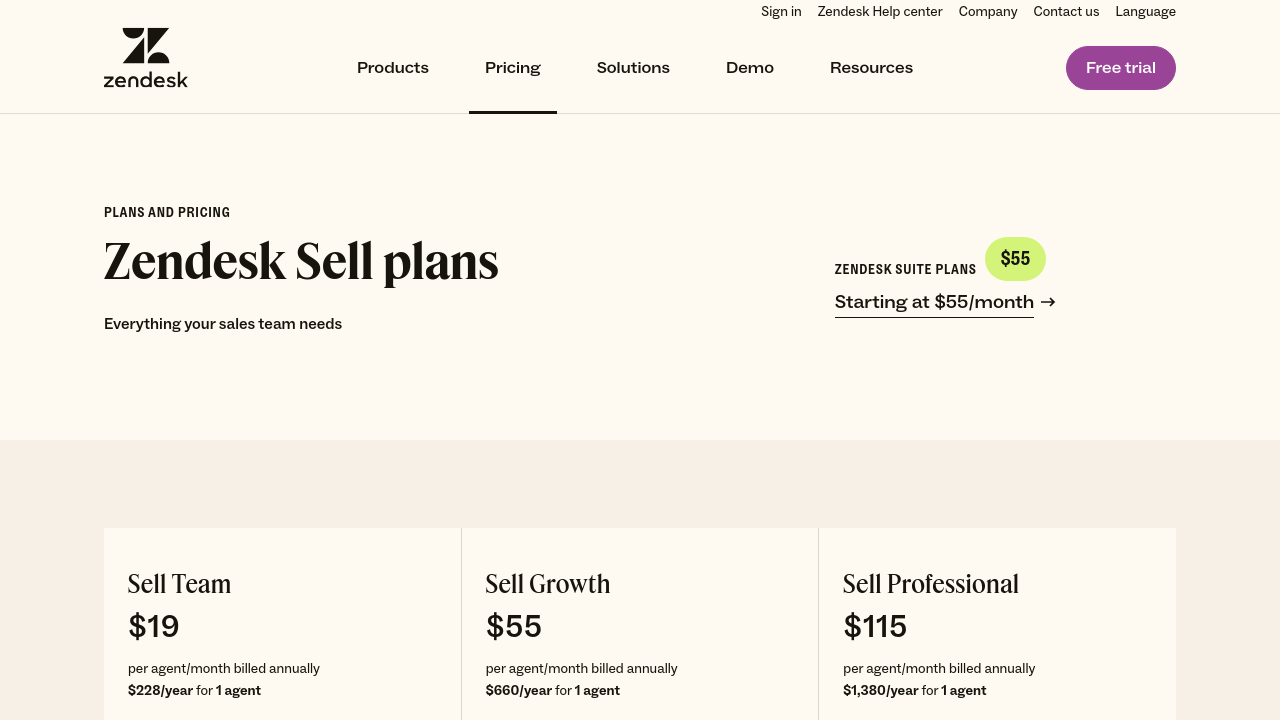Screen dimensions: 1280x720
Task: Select the Sell Professional plan heading
Action: (x=931, y=584)
